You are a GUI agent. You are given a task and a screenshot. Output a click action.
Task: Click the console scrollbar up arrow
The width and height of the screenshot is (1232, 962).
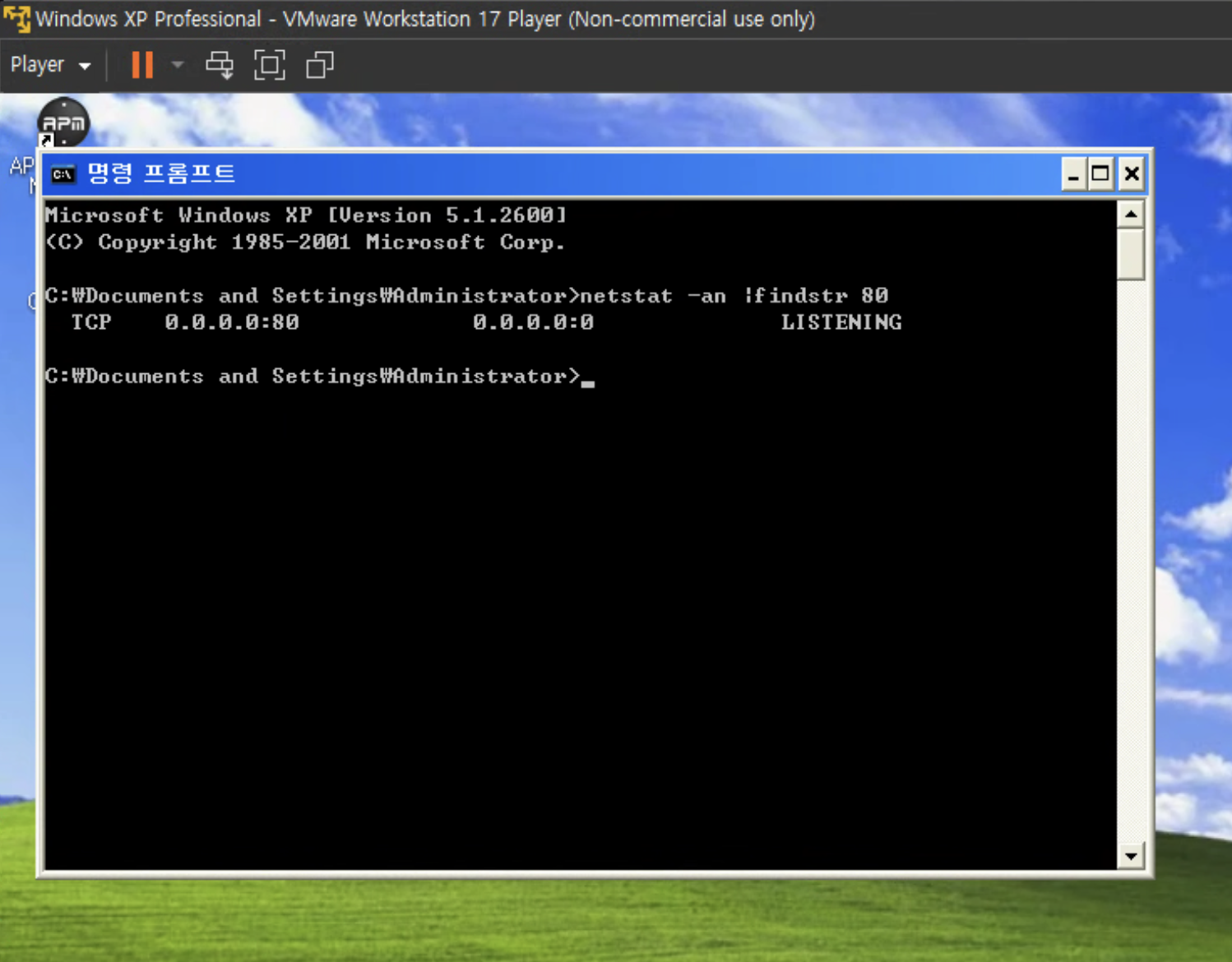(x=1132, y=215)
